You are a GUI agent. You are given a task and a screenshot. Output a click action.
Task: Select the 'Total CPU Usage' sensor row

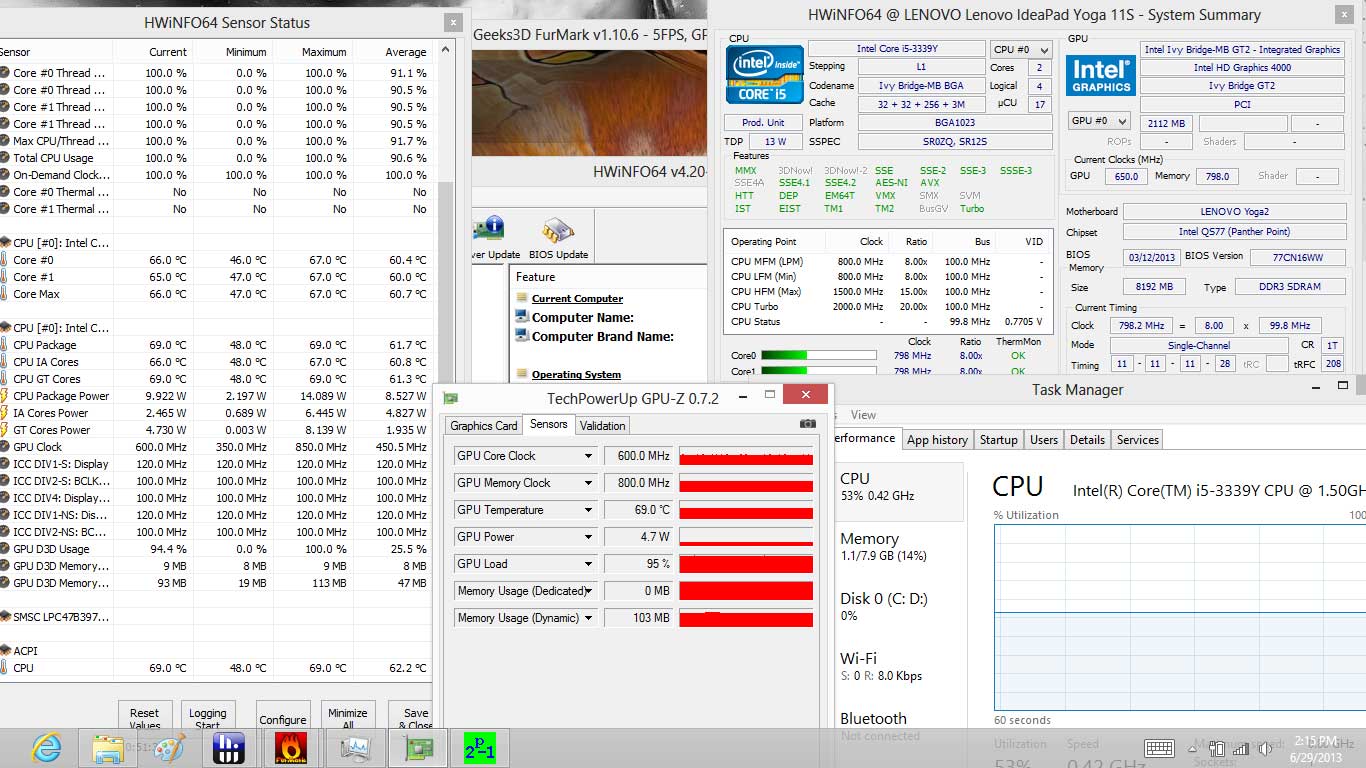[216, 158]
